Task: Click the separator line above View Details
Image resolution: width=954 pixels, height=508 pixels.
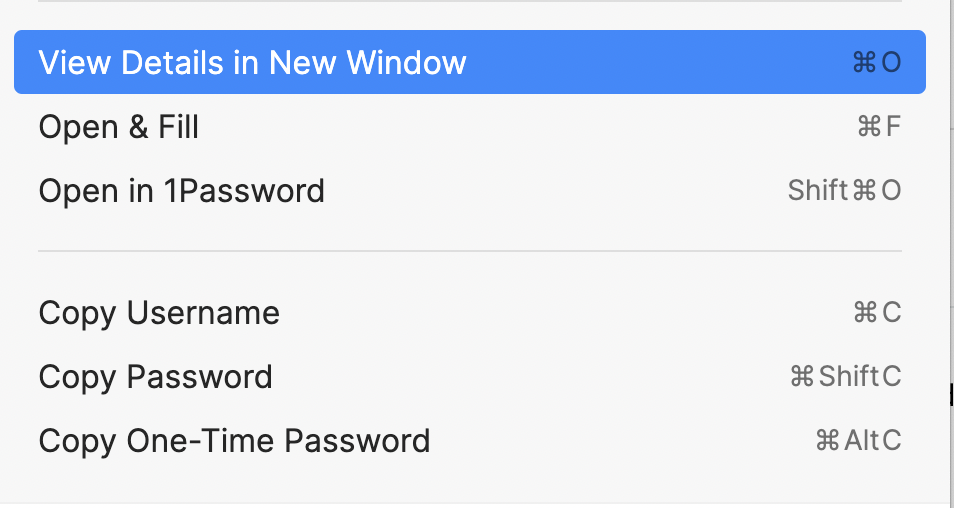Action: [470, 2]
